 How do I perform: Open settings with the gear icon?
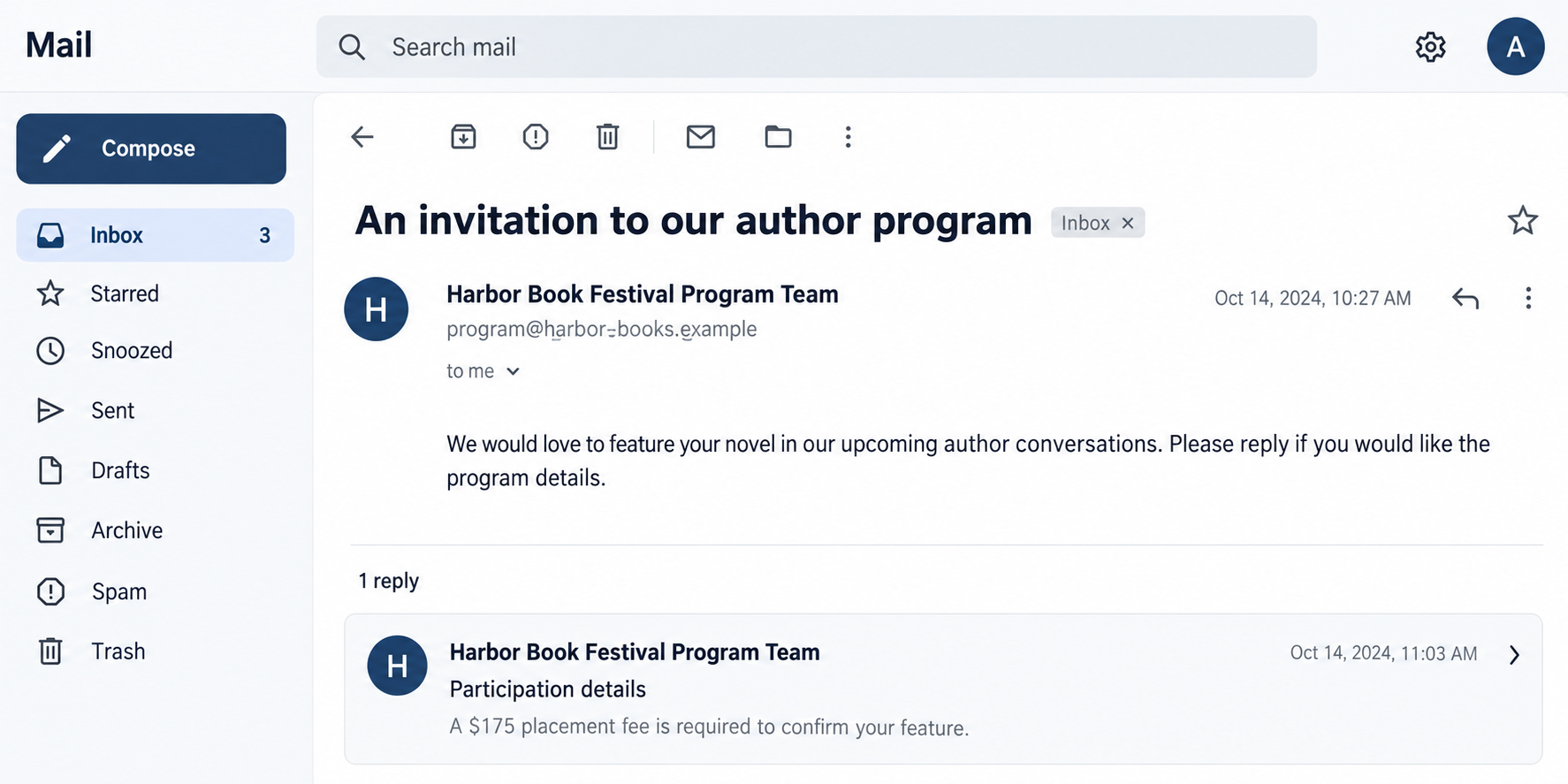pos(1430,47)
